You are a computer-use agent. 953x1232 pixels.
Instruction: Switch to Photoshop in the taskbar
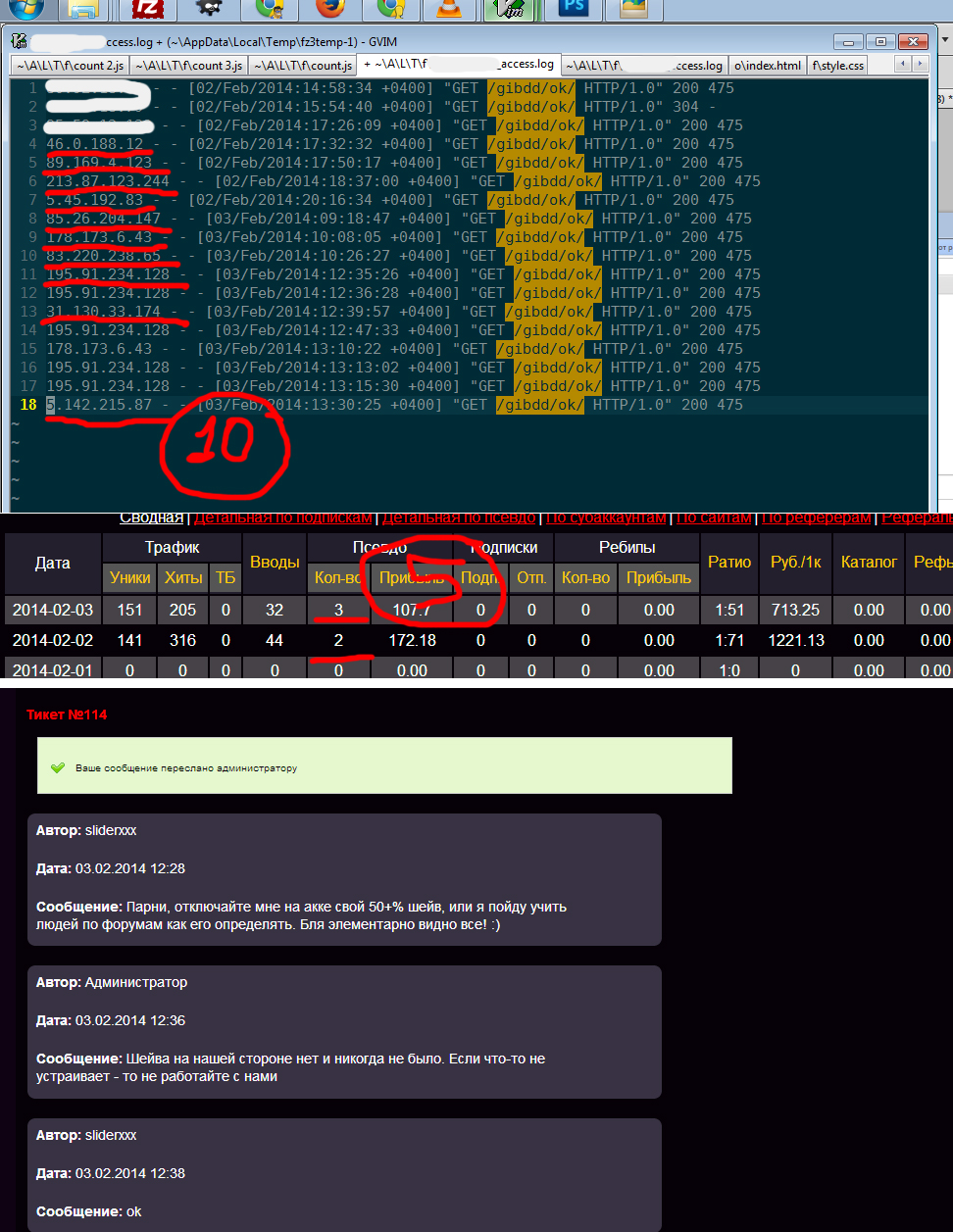[x=573, y=10]
